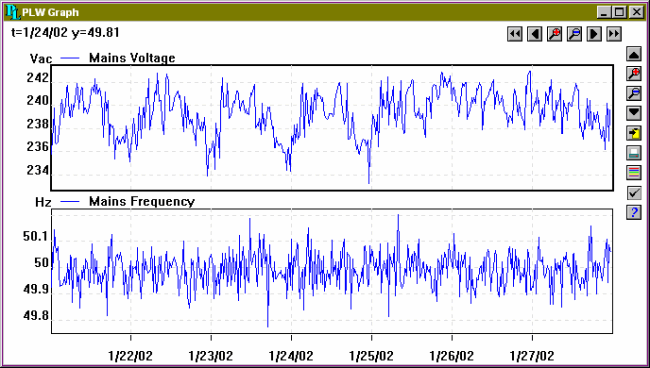The height and width of the screenshot is (368, 650).
Task: Click the 49.9 frequency axis value
Action: [36, 289]
